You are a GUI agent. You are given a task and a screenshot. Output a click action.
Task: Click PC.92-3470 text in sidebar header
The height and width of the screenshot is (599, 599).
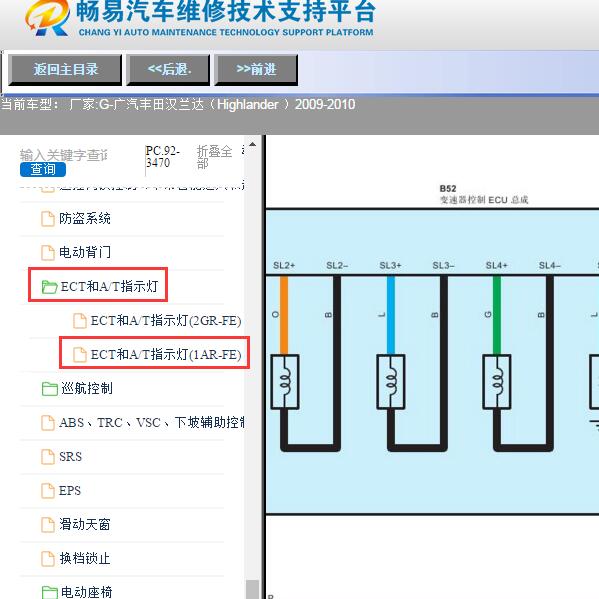163,157
